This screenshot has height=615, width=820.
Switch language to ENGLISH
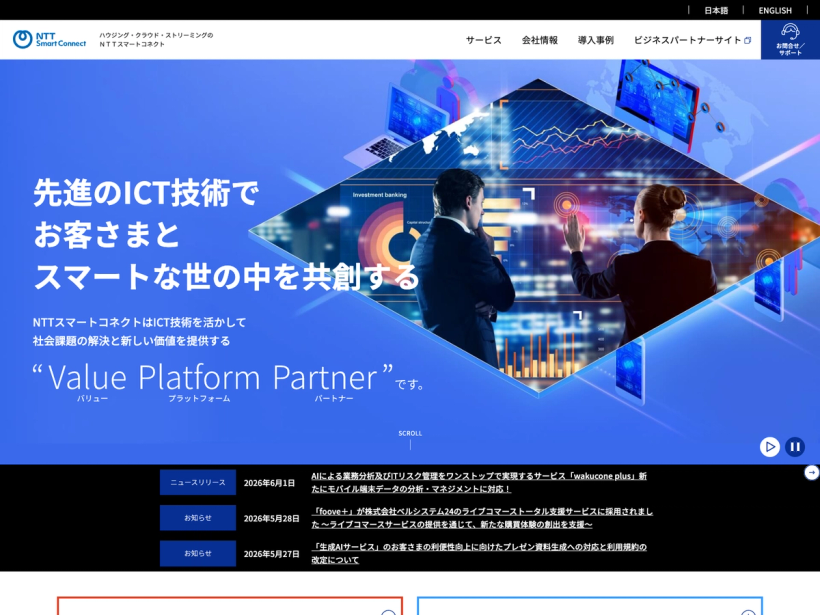[775, 10]
